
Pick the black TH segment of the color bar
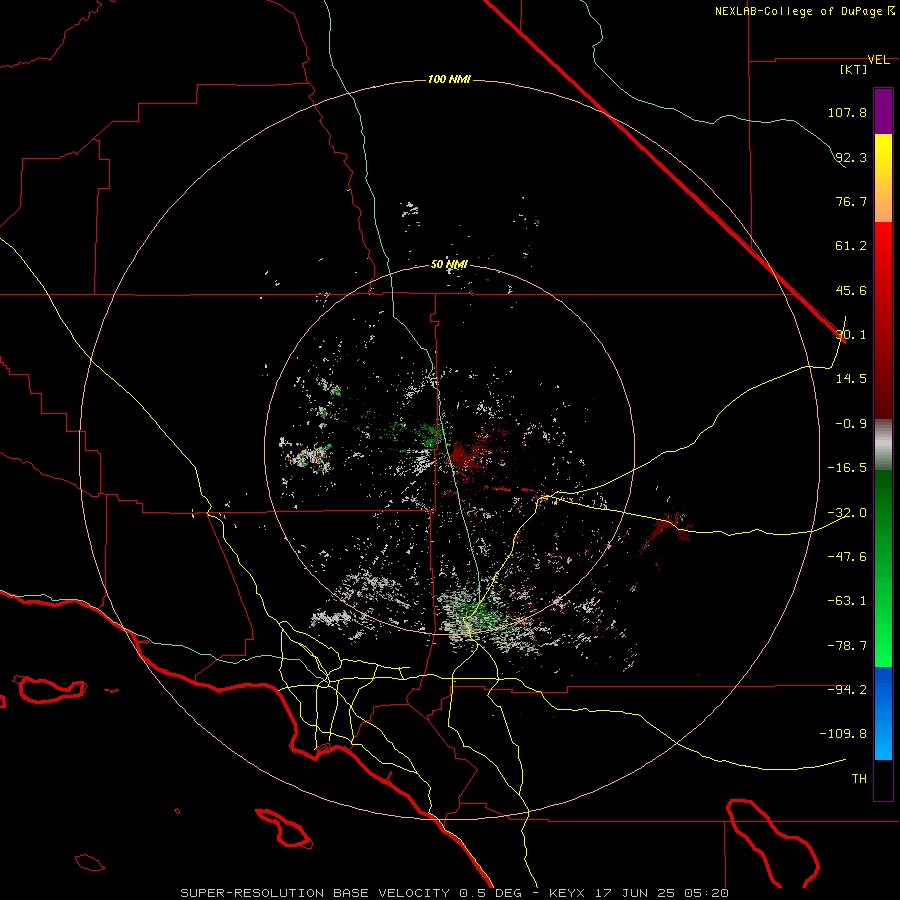pyautogui.click(x=883, y=780)
